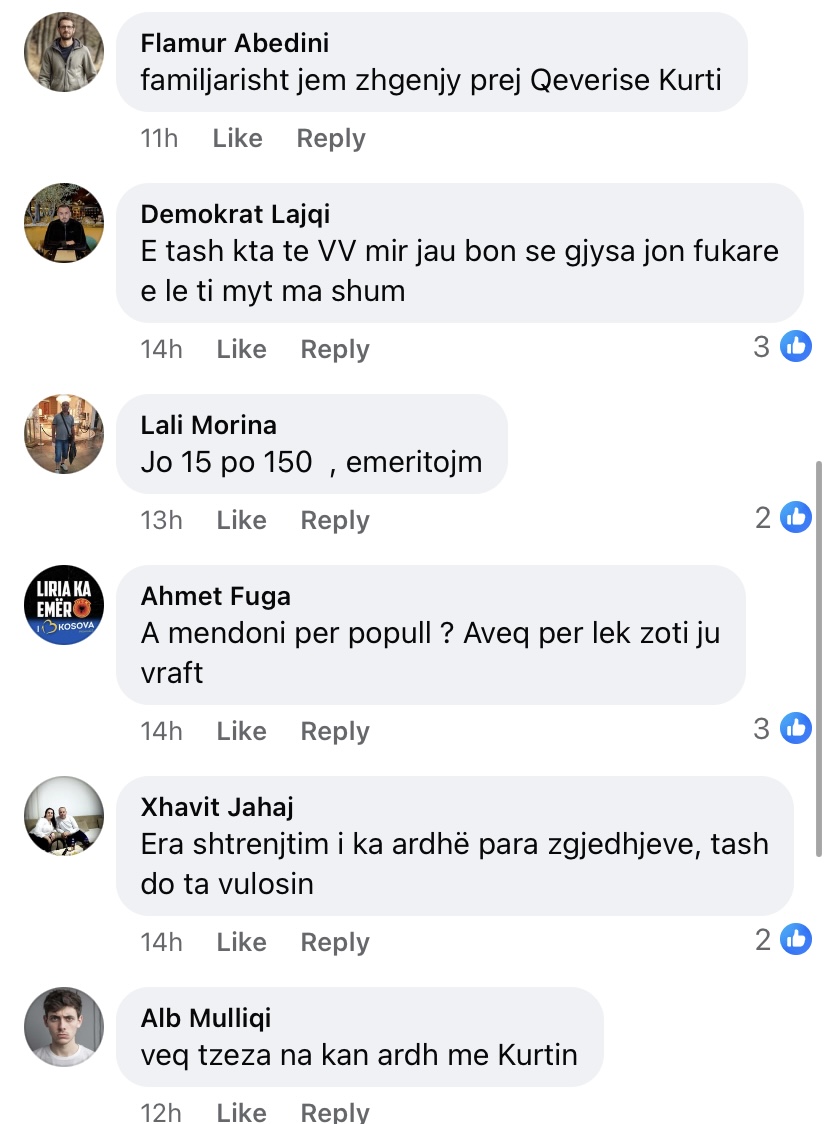Like Flamur Abedini's comment

pos(237,138)
